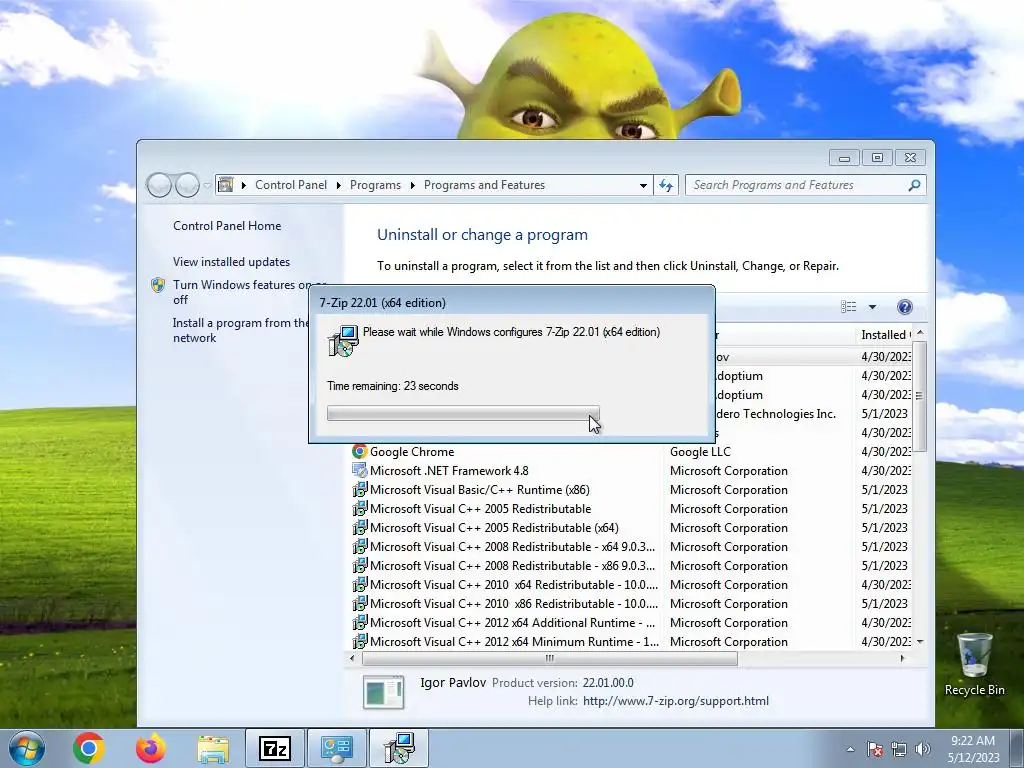Open Windows Explorer from the taskbar

[x=213, y=749]
